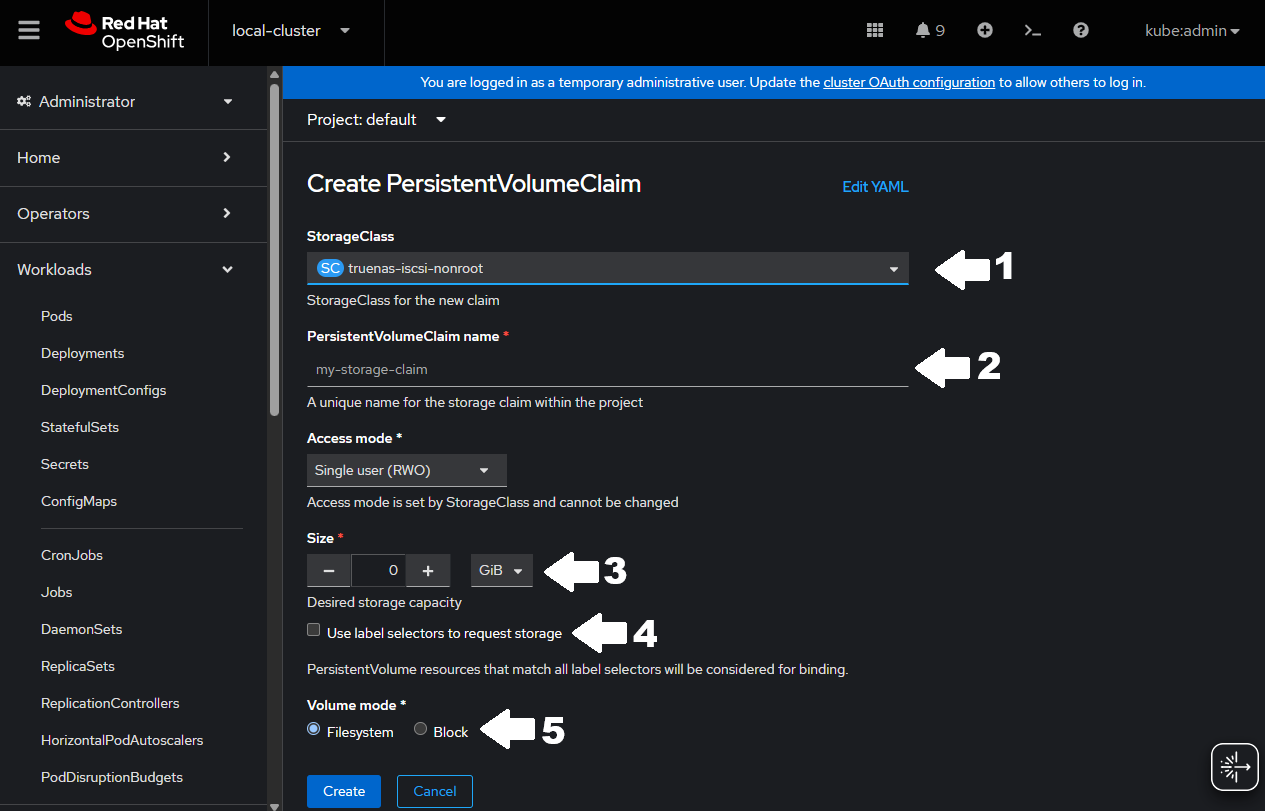Open the GiB size unit dropdown

[x=501, y=570]
